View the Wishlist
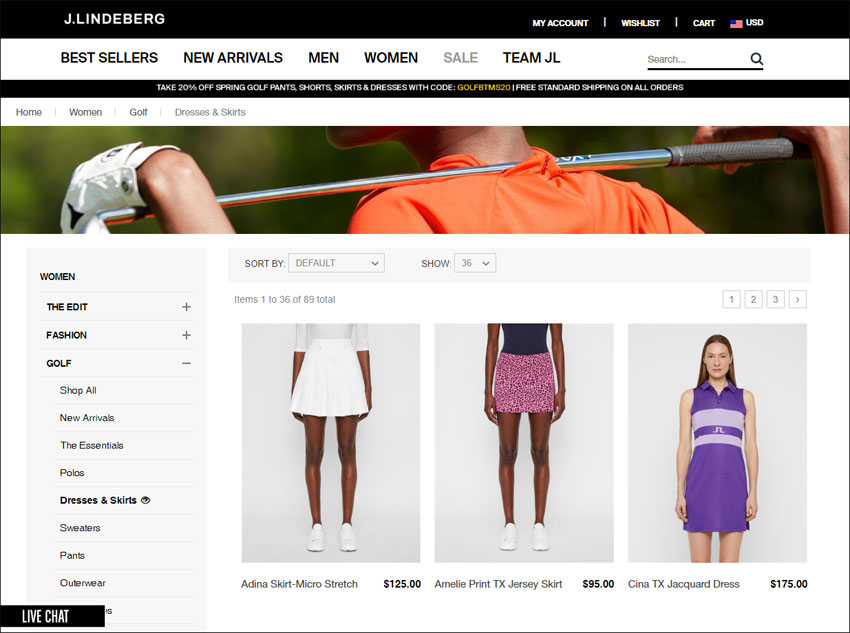This screenshot has height=633, width=850. pyautogui.click(x=640, y=23)
